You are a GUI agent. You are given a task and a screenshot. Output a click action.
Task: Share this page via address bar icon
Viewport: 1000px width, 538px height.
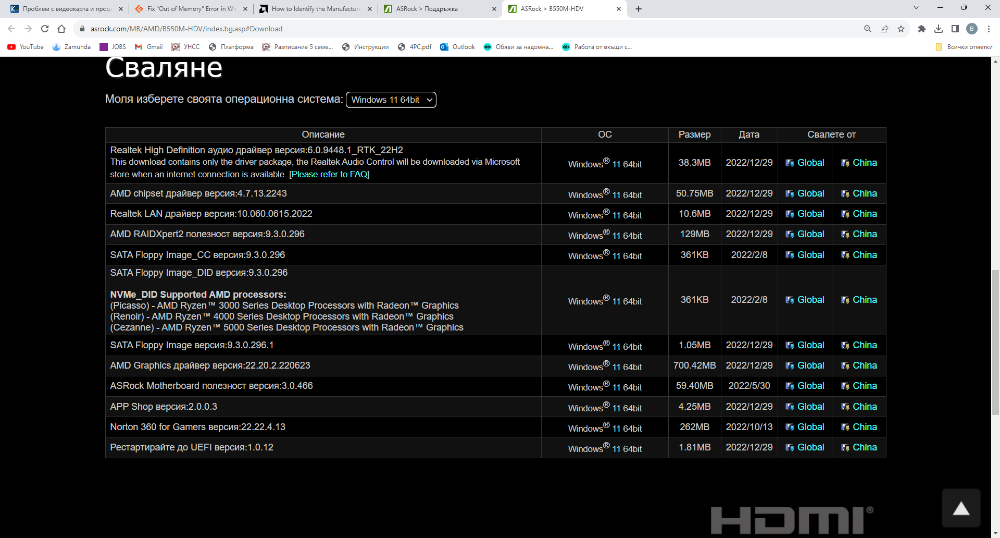(885, 29)
